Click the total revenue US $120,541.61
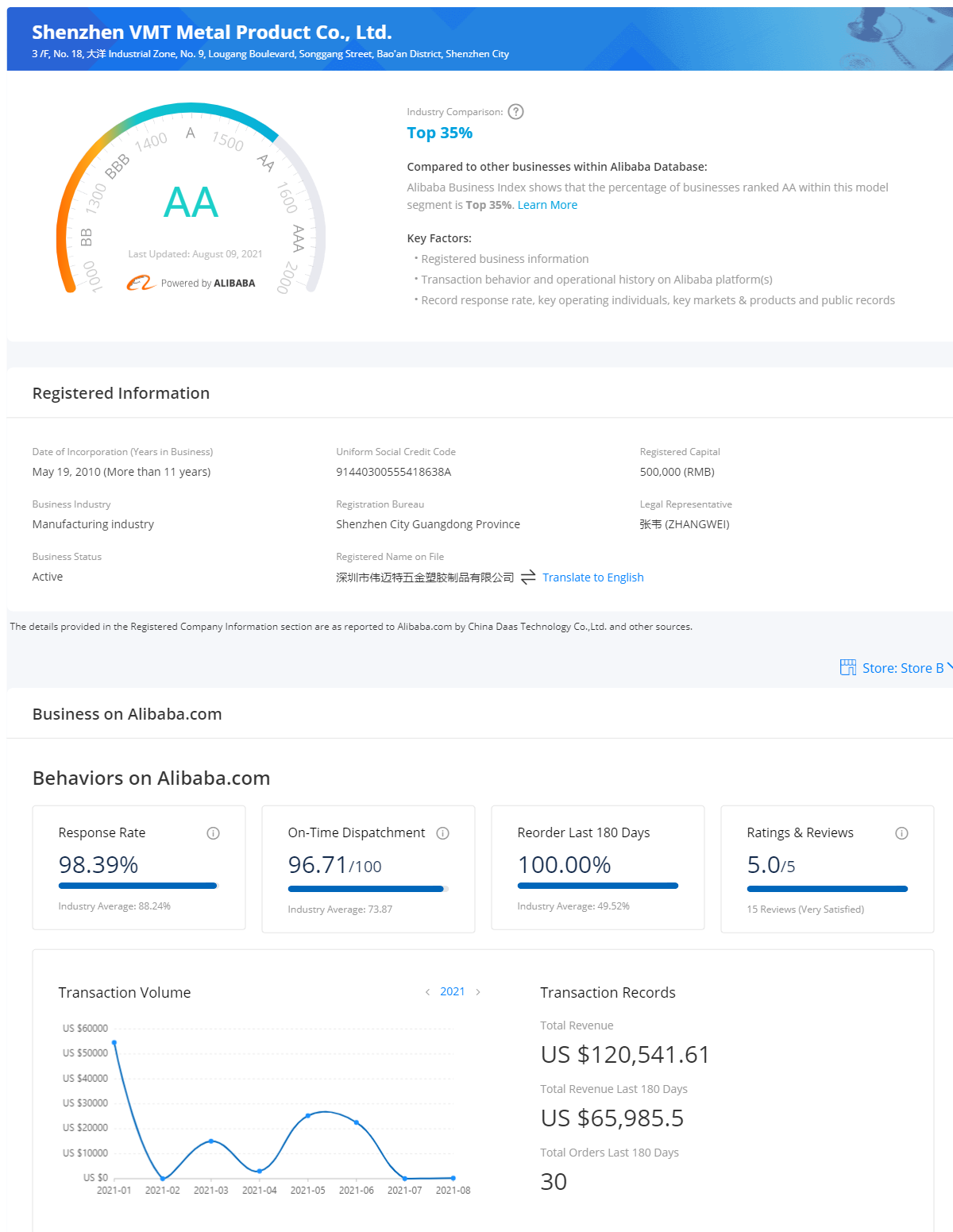 tap(625, 1055)
